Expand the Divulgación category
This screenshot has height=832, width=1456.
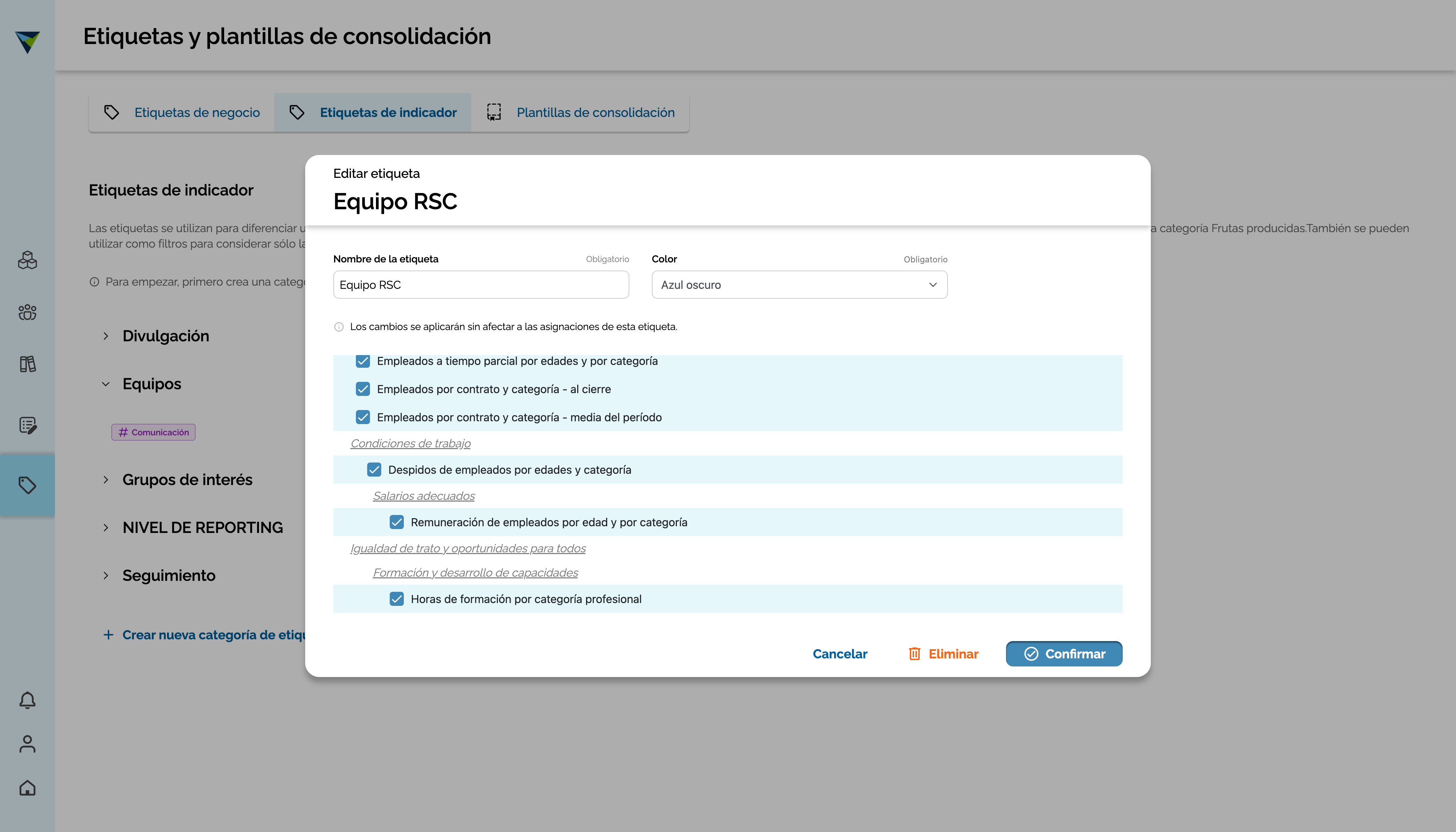[x=106, y=336]
